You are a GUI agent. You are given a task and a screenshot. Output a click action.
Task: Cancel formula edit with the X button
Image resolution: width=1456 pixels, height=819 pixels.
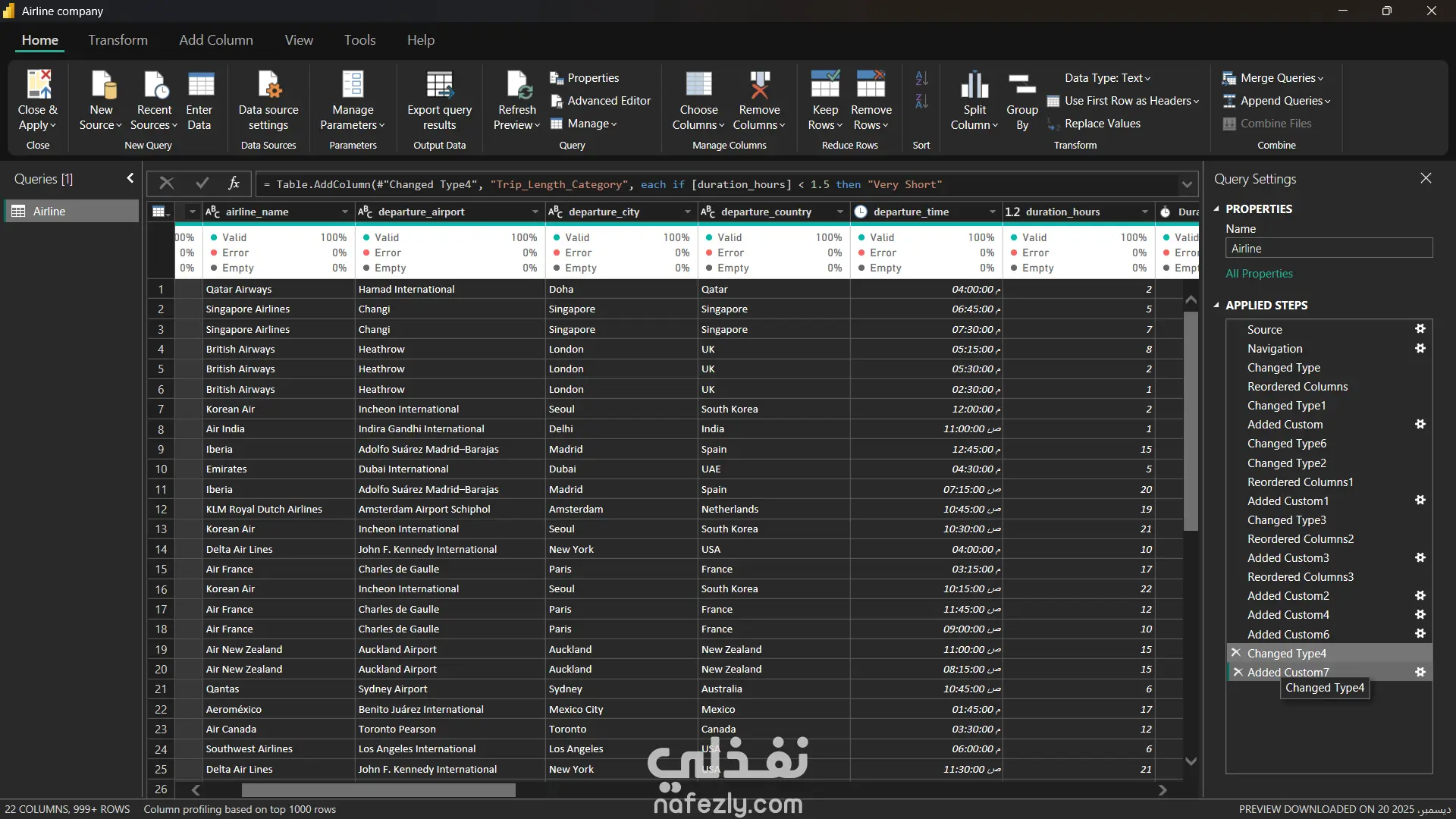click(x=166, y=184)
